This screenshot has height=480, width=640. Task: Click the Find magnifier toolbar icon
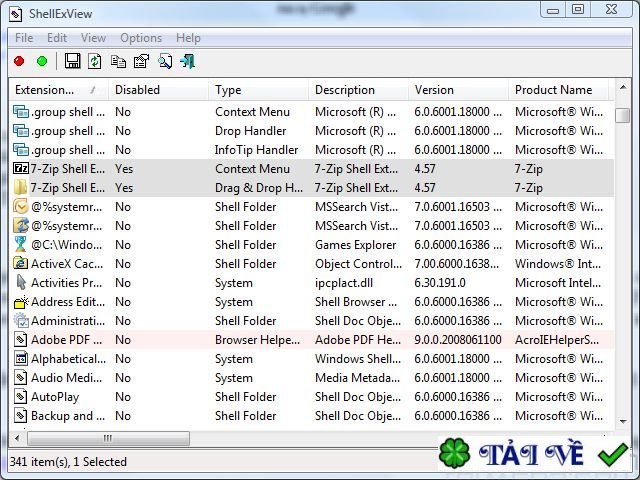pos(164,62)
